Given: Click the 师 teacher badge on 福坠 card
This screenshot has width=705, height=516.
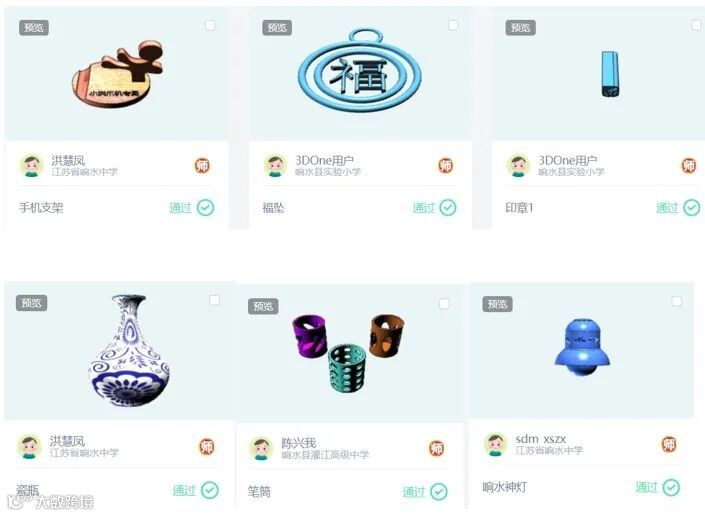Looking at the screenshot, I should click(446, 166).
